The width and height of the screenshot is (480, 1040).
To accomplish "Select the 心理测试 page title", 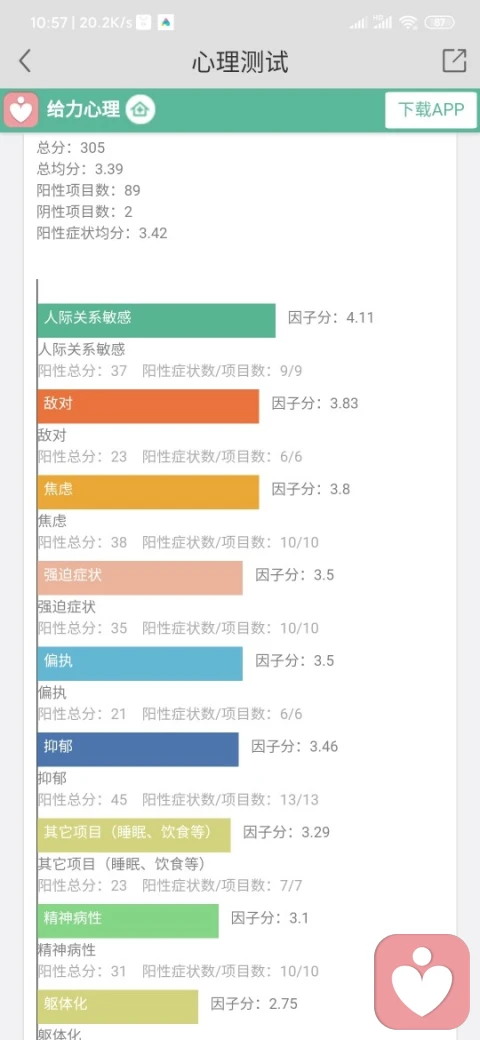I will coord(240,62).
